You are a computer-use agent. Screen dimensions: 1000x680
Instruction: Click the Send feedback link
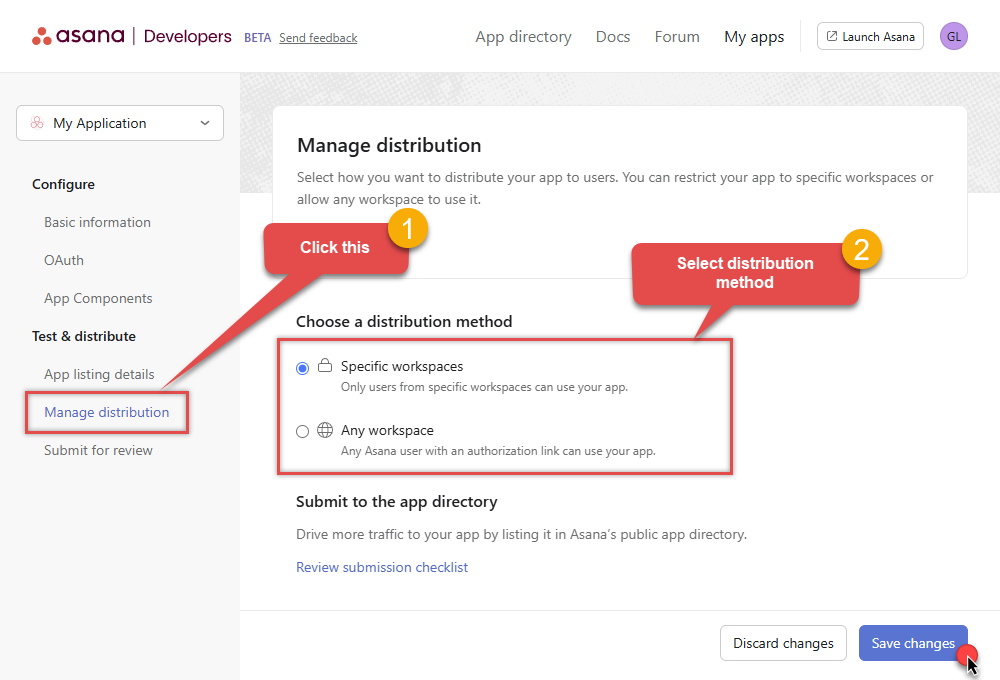click(x=318, y=38)
